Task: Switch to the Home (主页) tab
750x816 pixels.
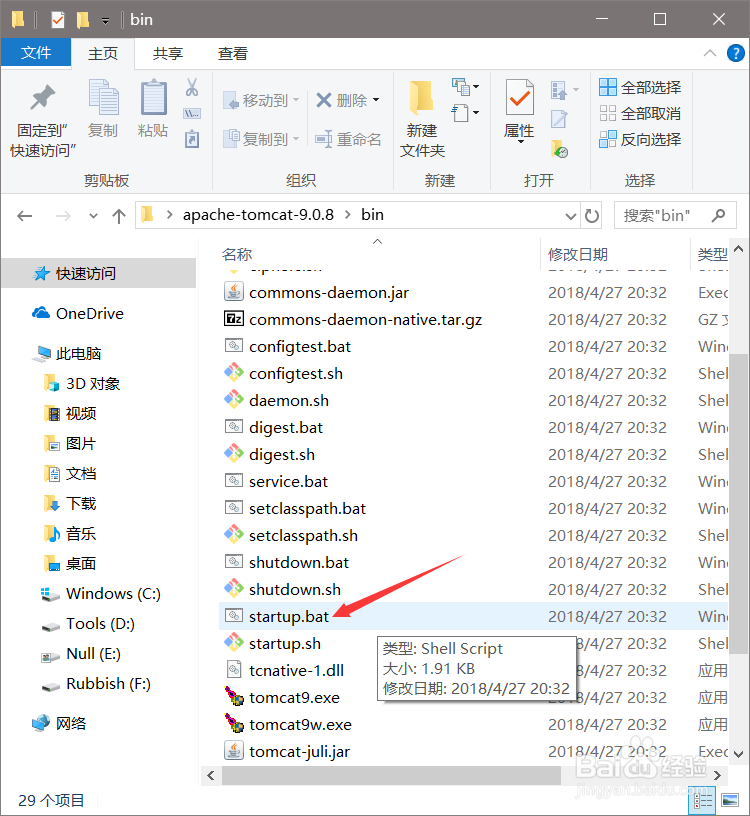Action: tap(103, 54)
